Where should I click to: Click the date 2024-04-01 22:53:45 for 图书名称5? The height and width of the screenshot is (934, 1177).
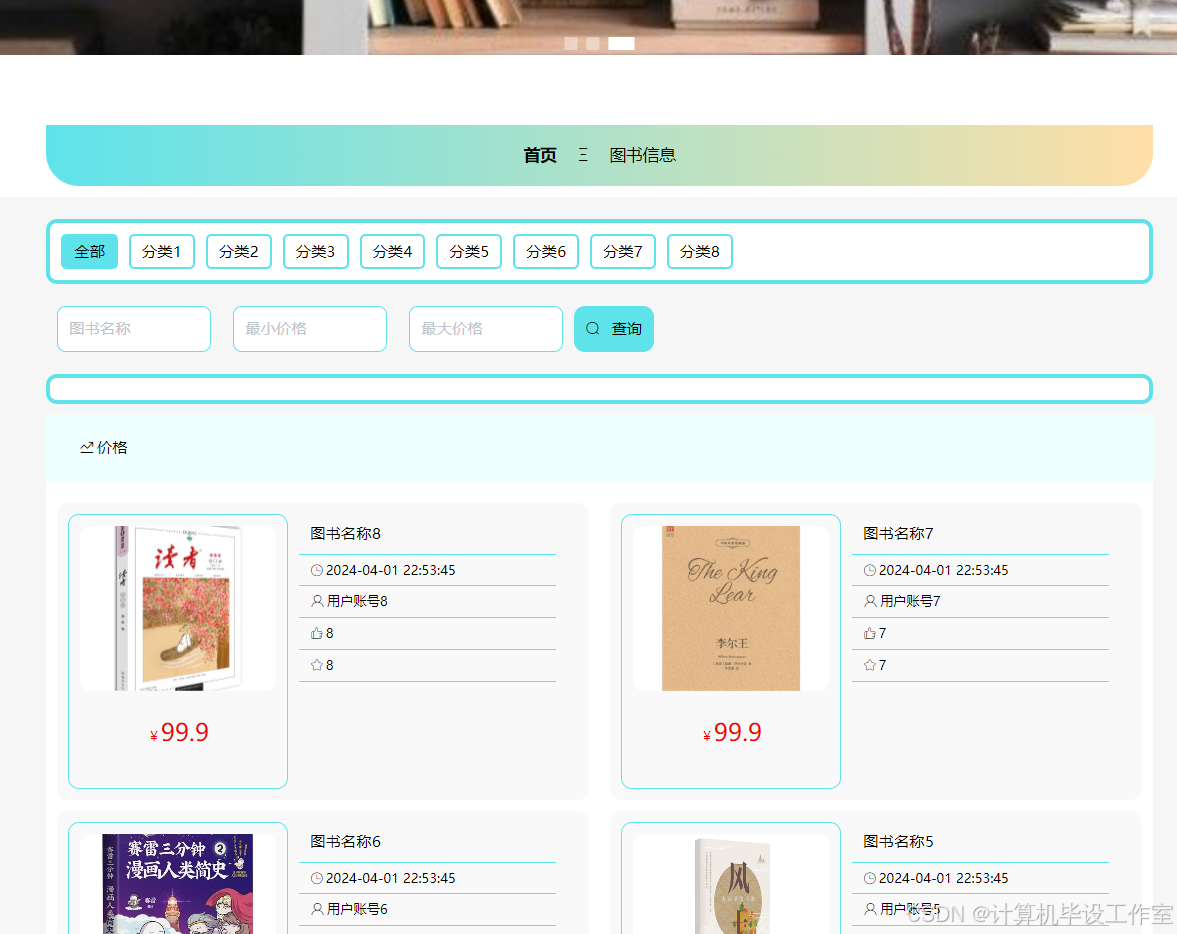pyautogui.click(x=944, y=878)
